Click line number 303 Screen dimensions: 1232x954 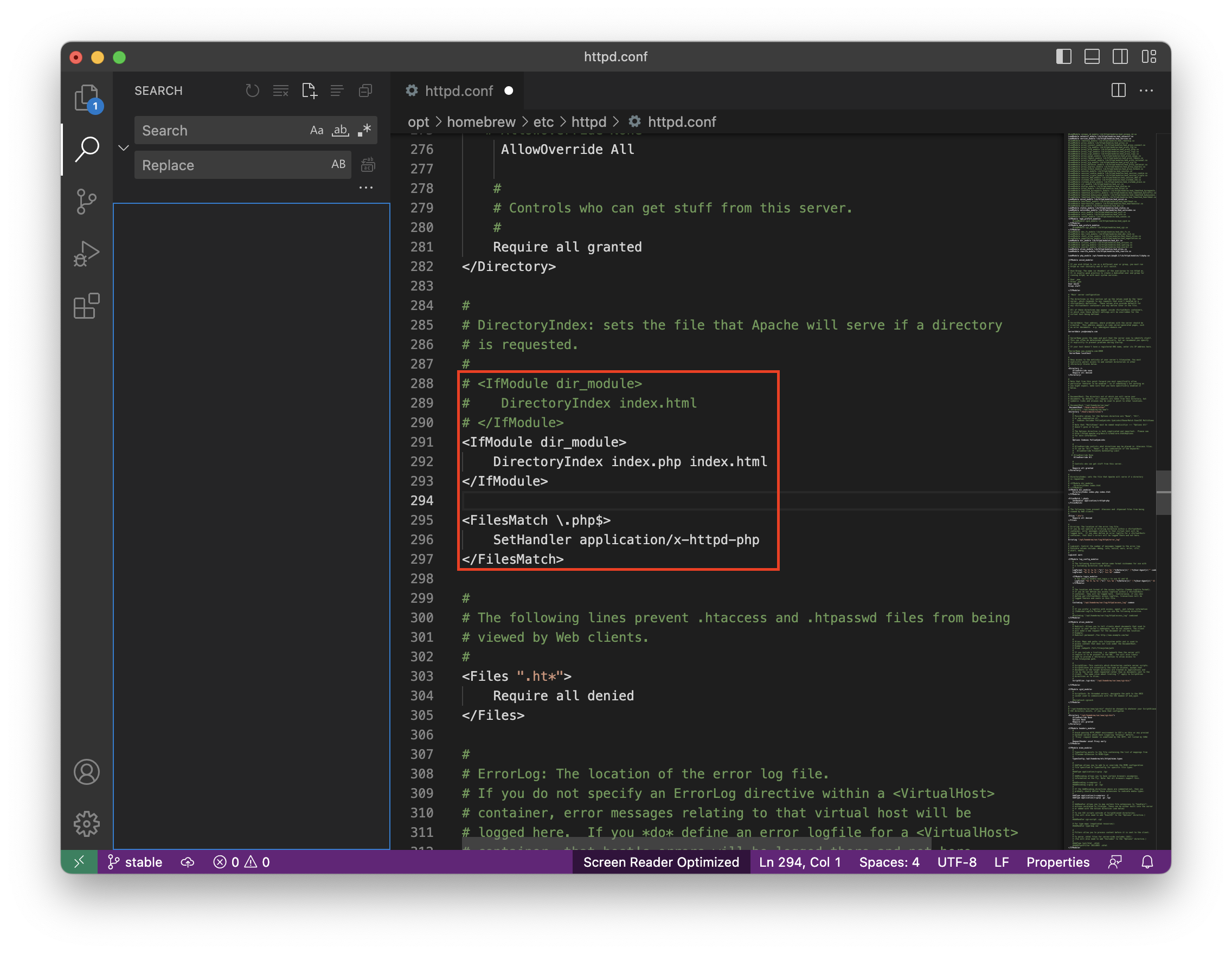tap(421, 676)
